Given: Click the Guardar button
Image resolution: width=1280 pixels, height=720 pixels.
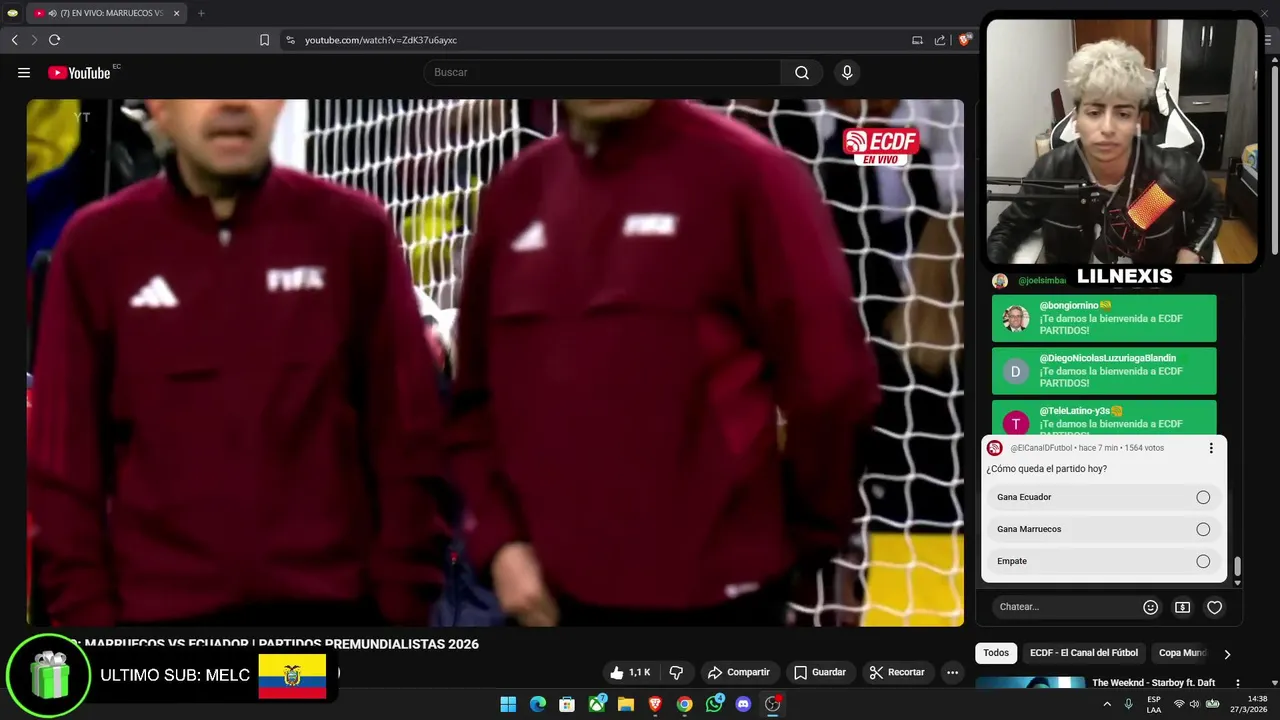Looking at the screenshot, I should 819,672.
